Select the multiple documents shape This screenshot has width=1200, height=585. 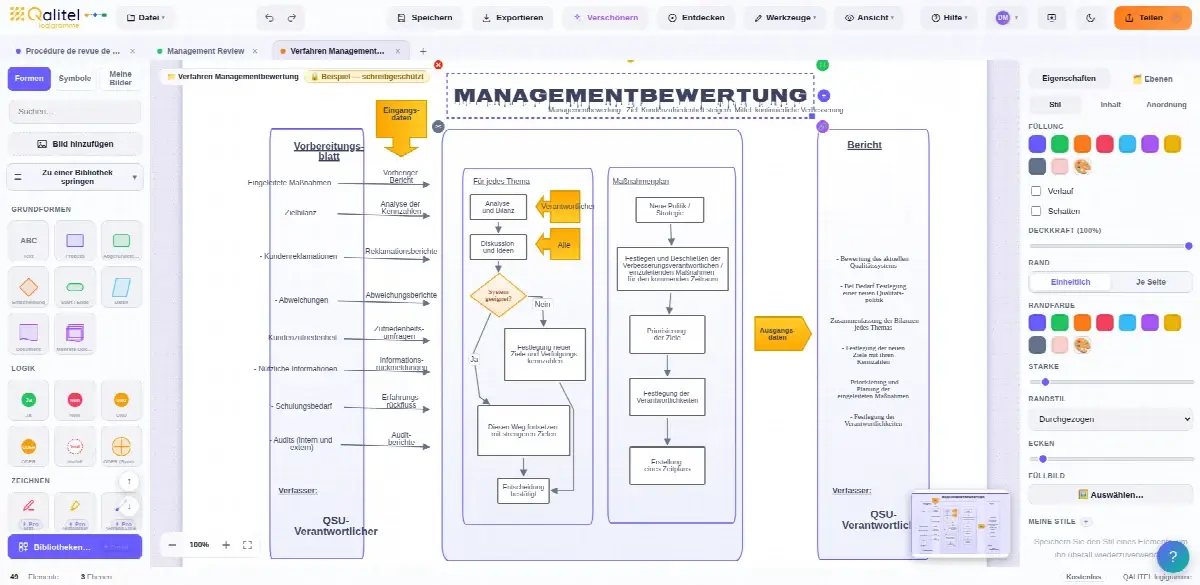pyautogui.click(x=75, y=333)
